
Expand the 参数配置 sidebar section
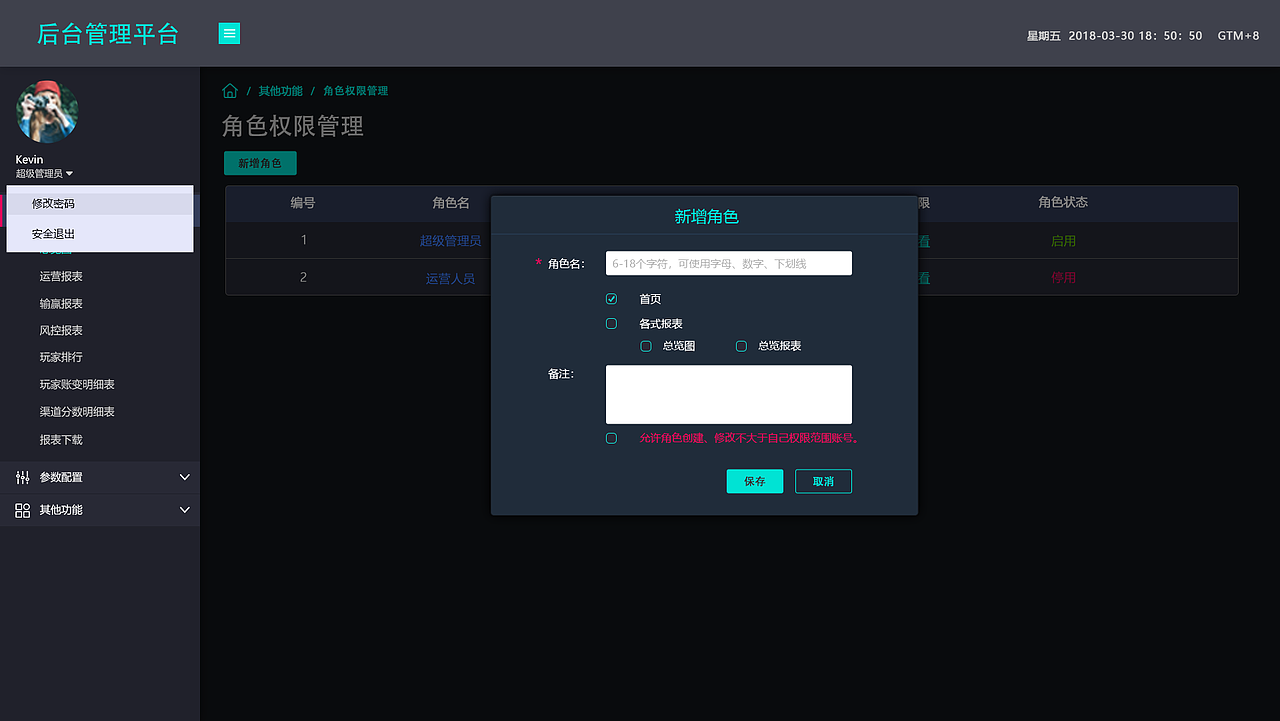click(100, 477)
